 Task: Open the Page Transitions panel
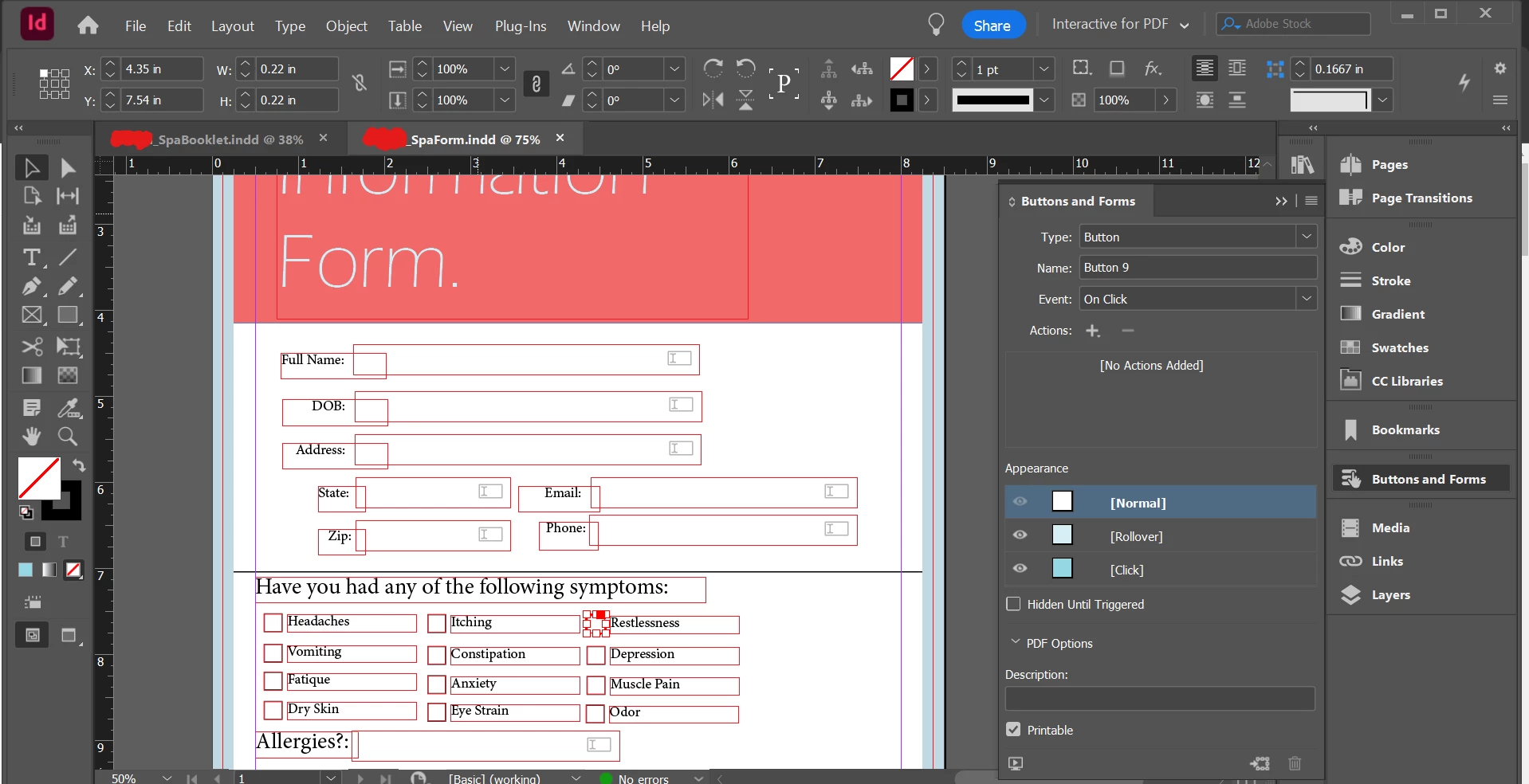[1422, 198]
